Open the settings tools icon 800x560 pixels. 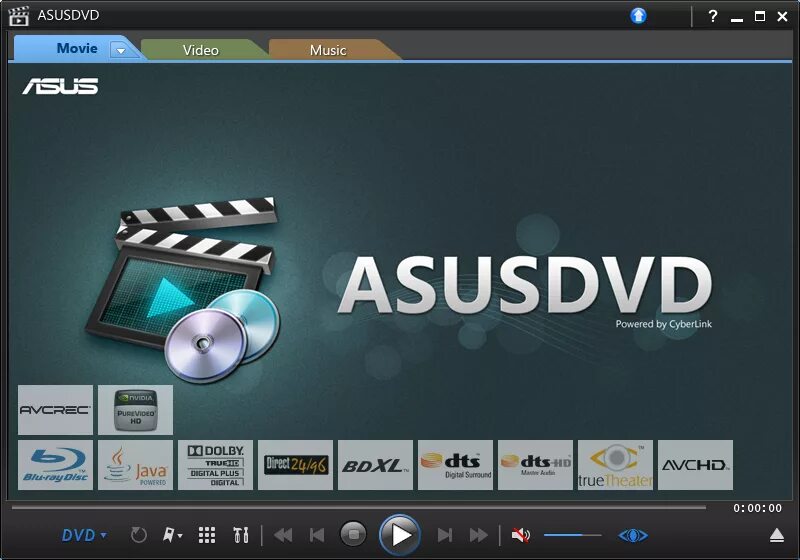pos(241,535)
